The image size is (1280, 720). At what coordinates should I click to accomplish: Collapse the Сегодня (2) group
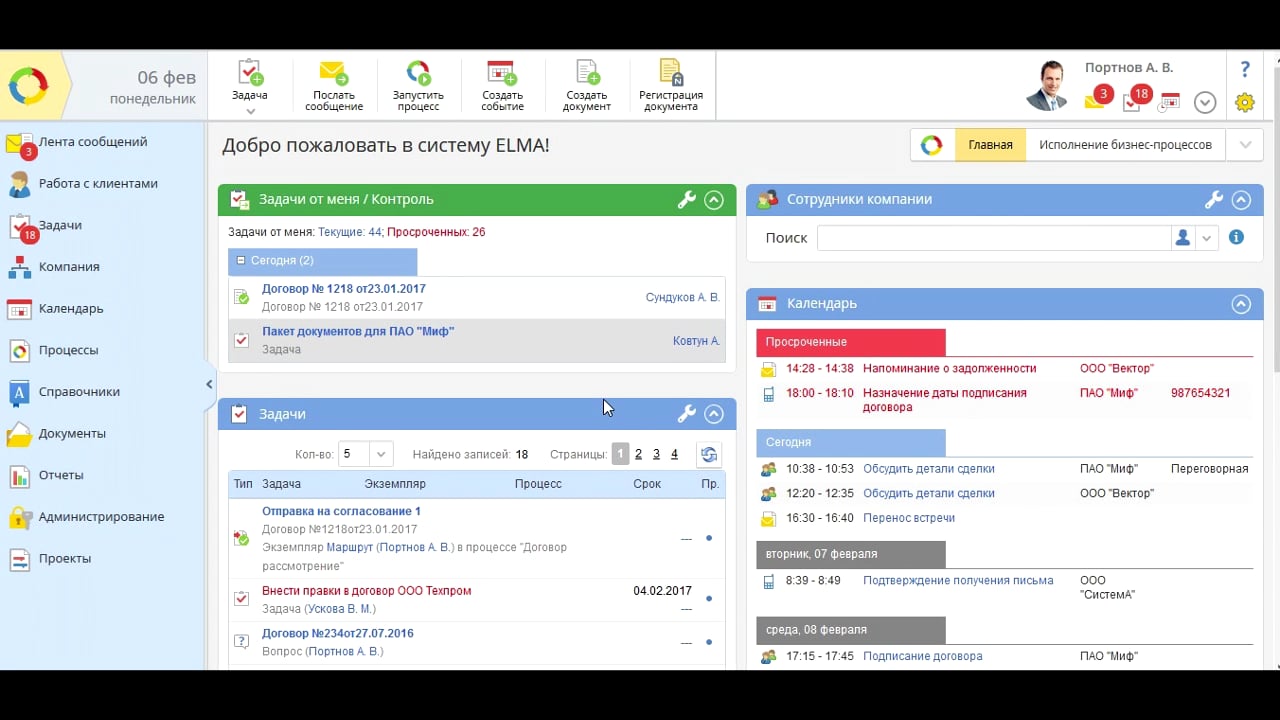(x=241, y=261)
